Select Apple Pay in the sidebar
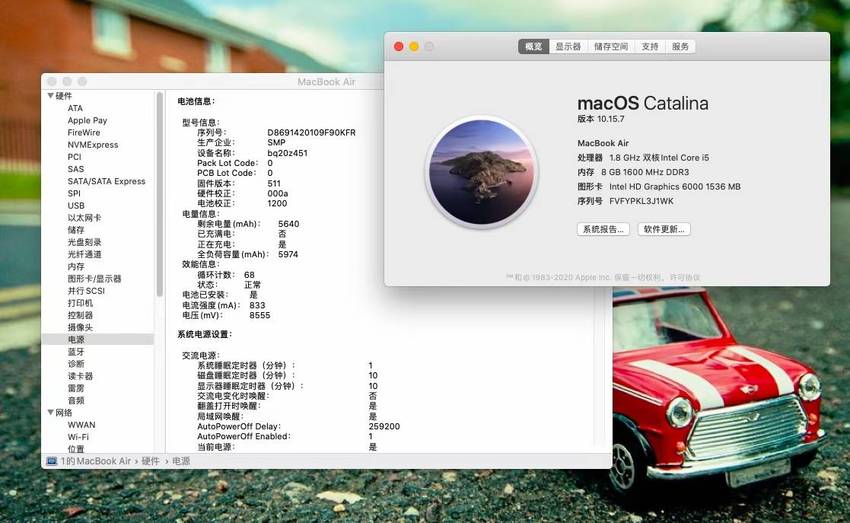The width and height of the screenshot is (850, 523). click(x=87, y=120)
